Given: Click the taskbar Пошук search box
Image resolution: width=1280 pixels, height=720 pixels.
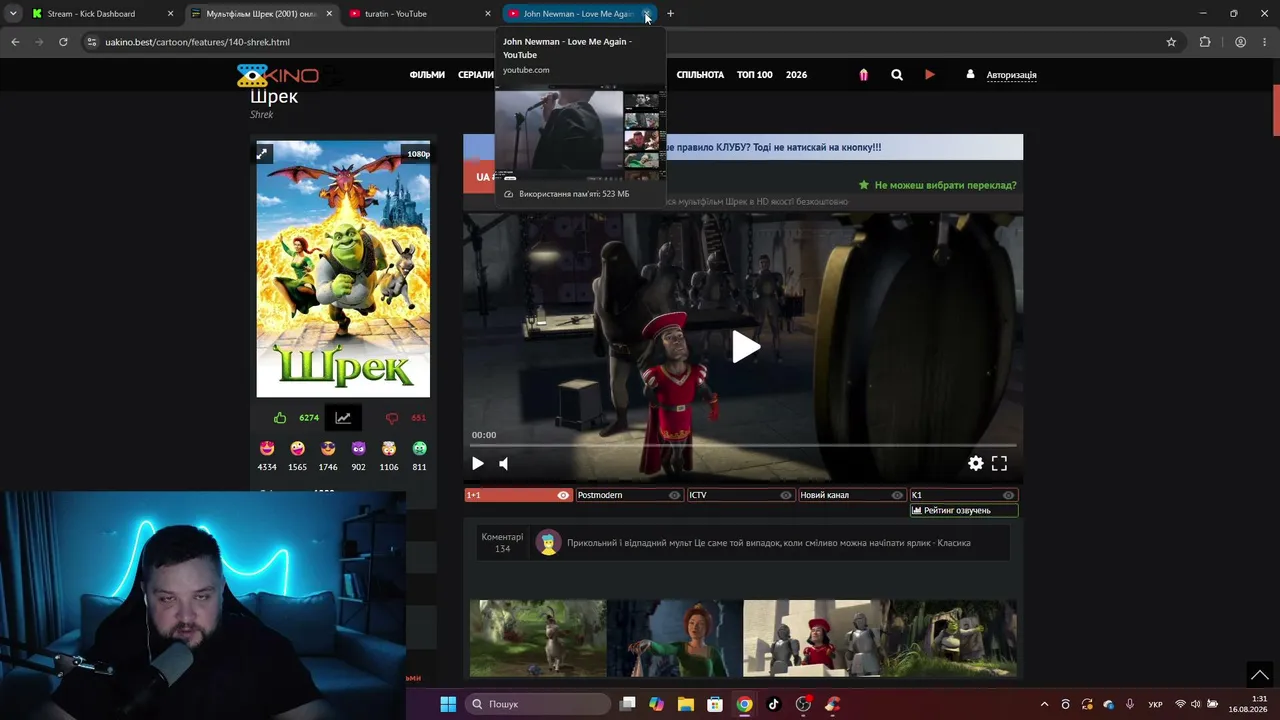Looking at the screenshot, I should tap(538, 704).
